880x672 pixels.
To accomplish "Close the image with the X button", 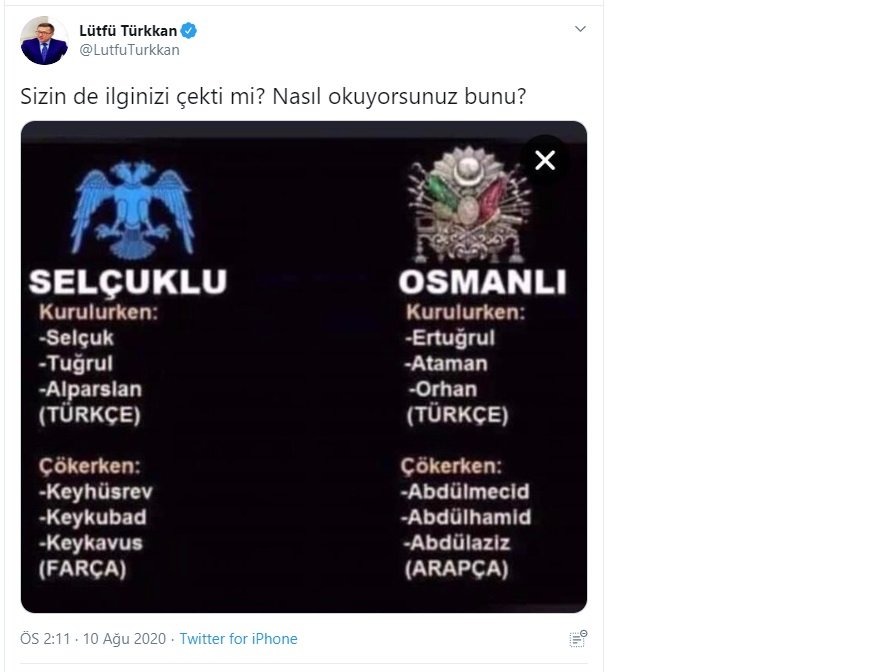I will [x=545, y=160].
